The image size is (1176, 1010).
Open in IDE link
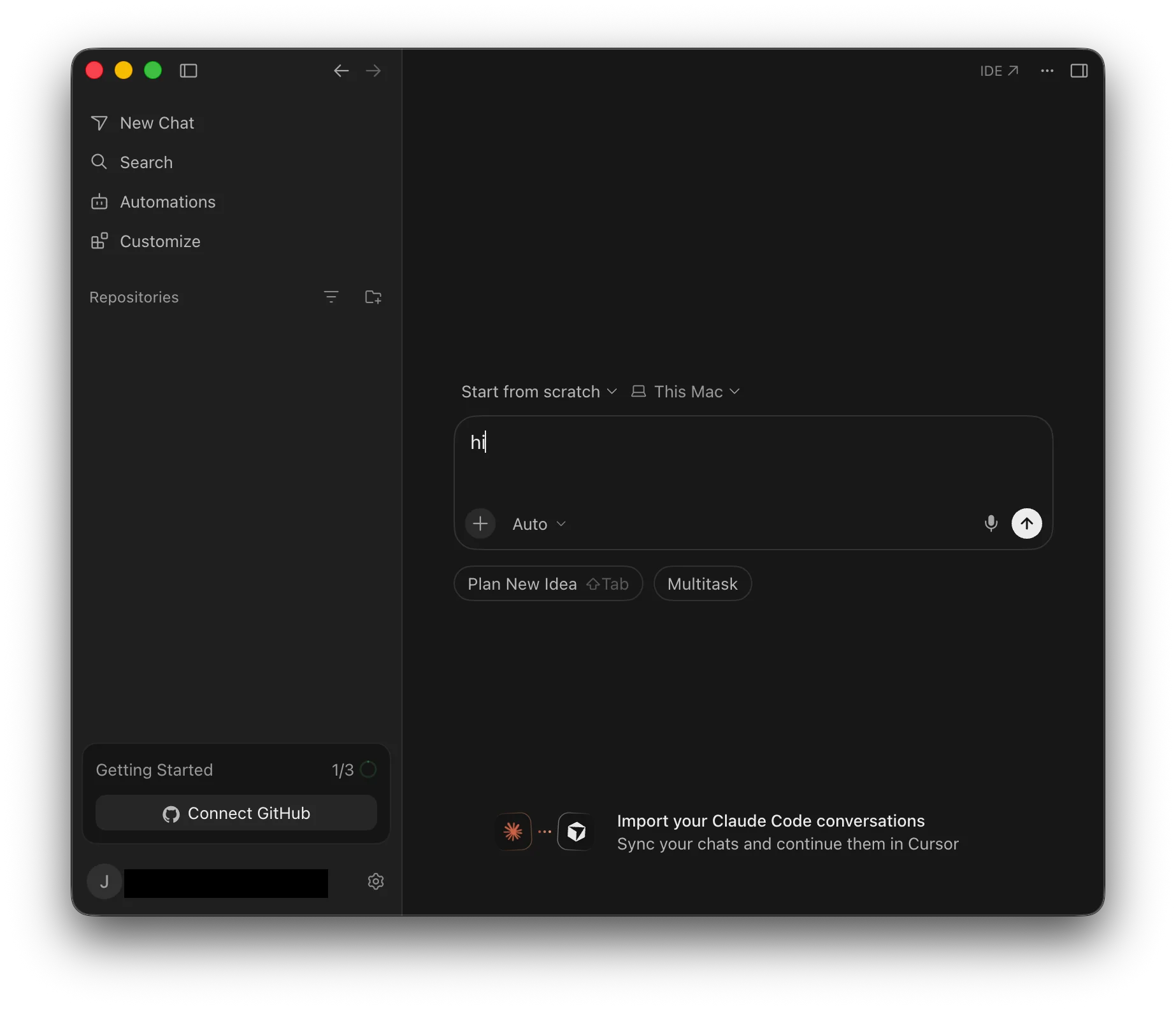pyautogui.click(x=999, y=71)
